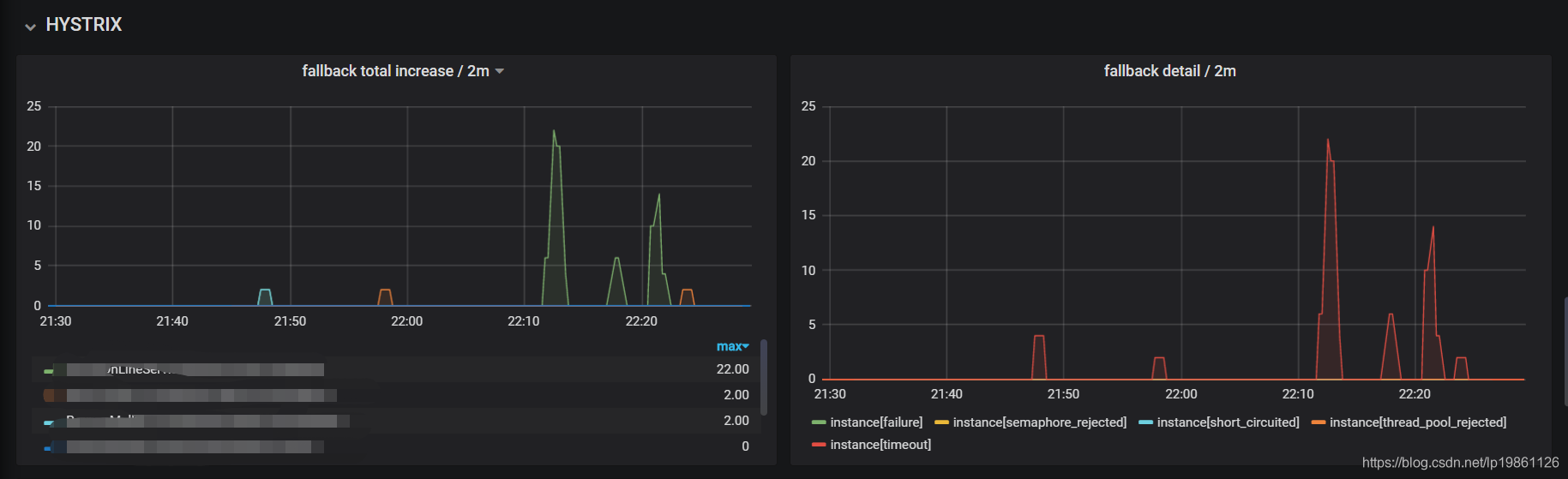Toggle the instance[timeout] legend series
This screenshot has height=479, width=1568.
(x=880, y=445)
